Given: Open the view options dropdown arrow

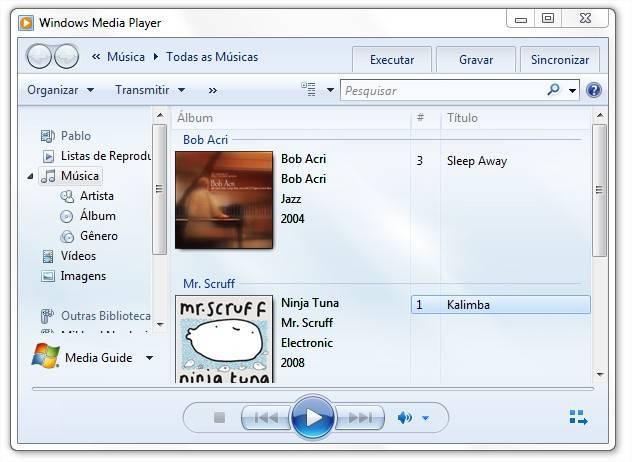Looking at the screenshot, I should [330, 90].
